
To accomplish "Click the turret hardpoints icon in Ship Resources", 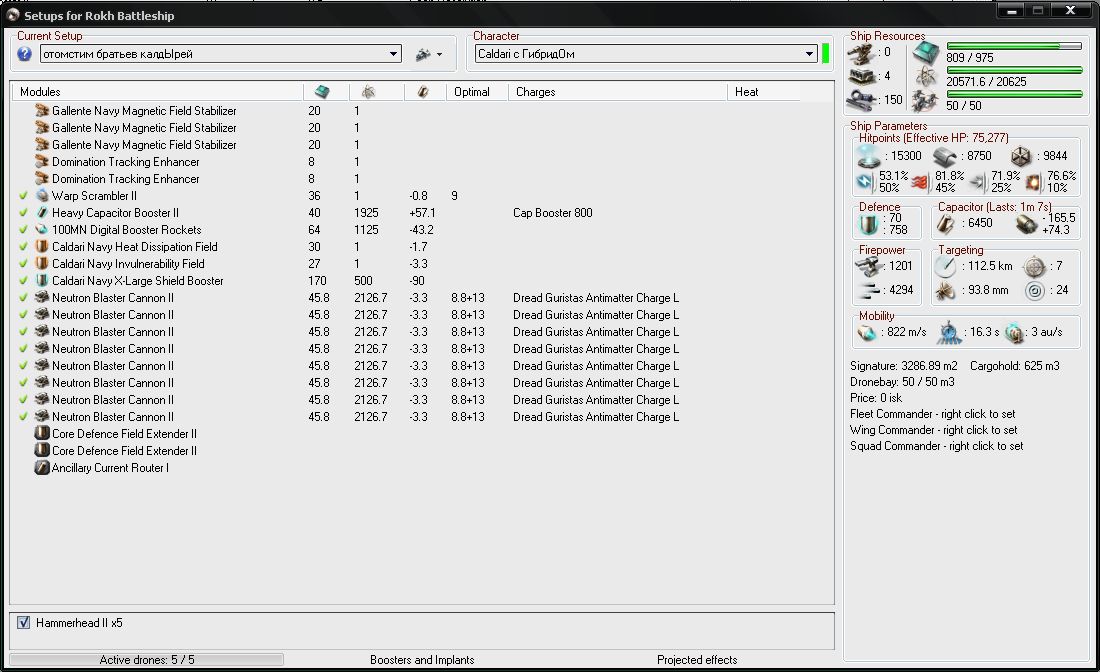I will tap(861, 53).
